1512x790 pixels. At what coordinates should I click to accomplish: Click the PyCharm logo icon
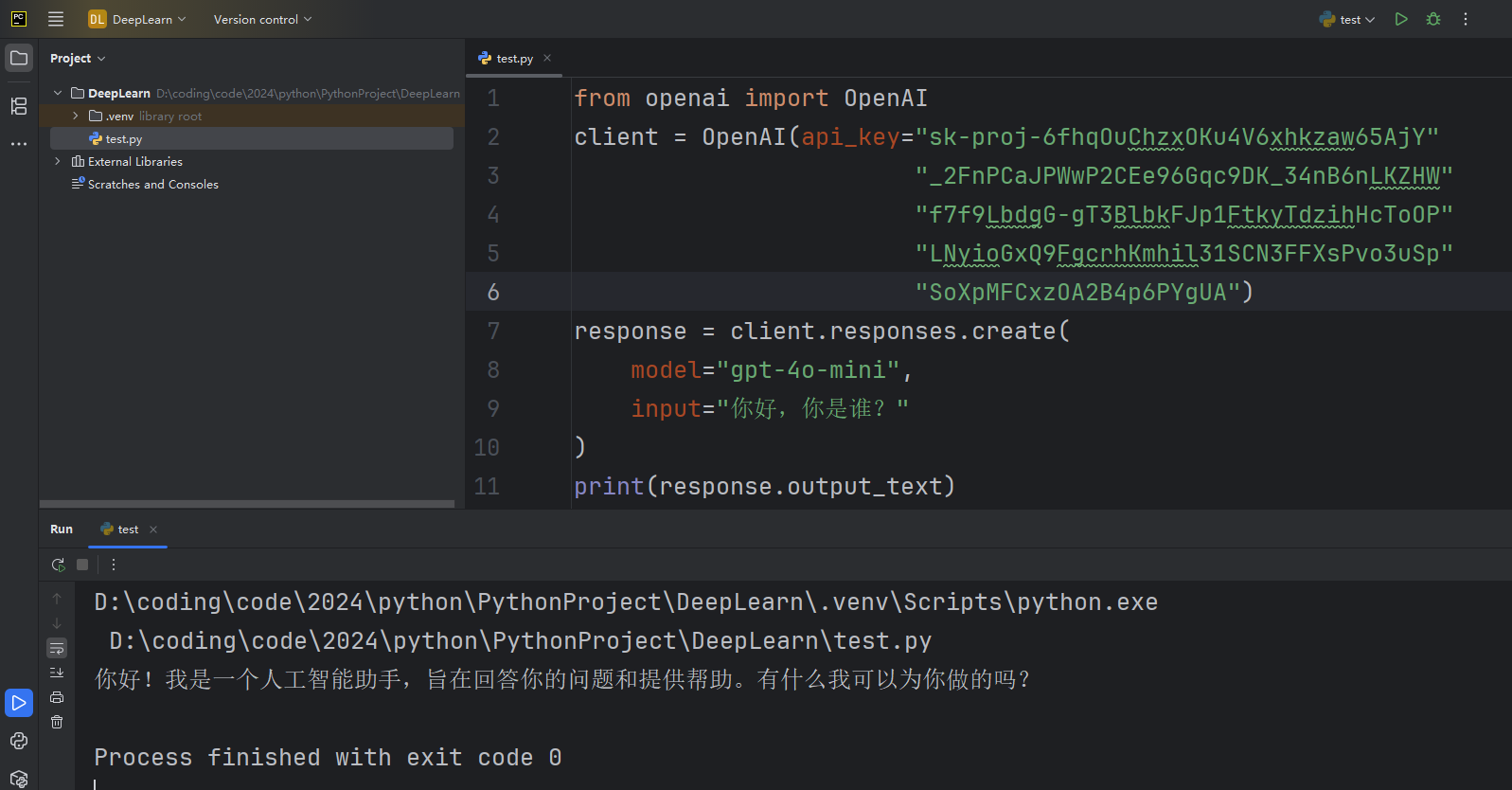[19, 19]
